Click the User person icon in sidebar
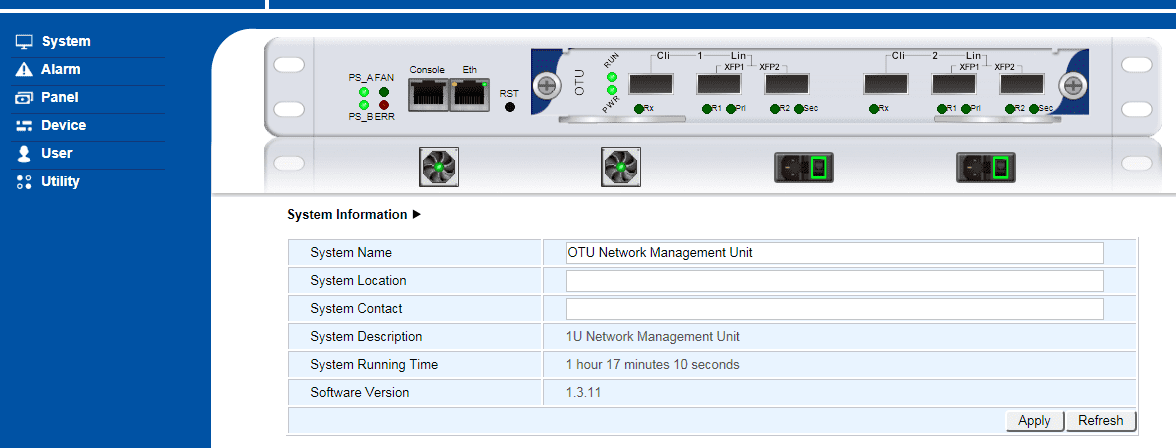Viewport: 1176px width, 448px height. click(24, 154)
